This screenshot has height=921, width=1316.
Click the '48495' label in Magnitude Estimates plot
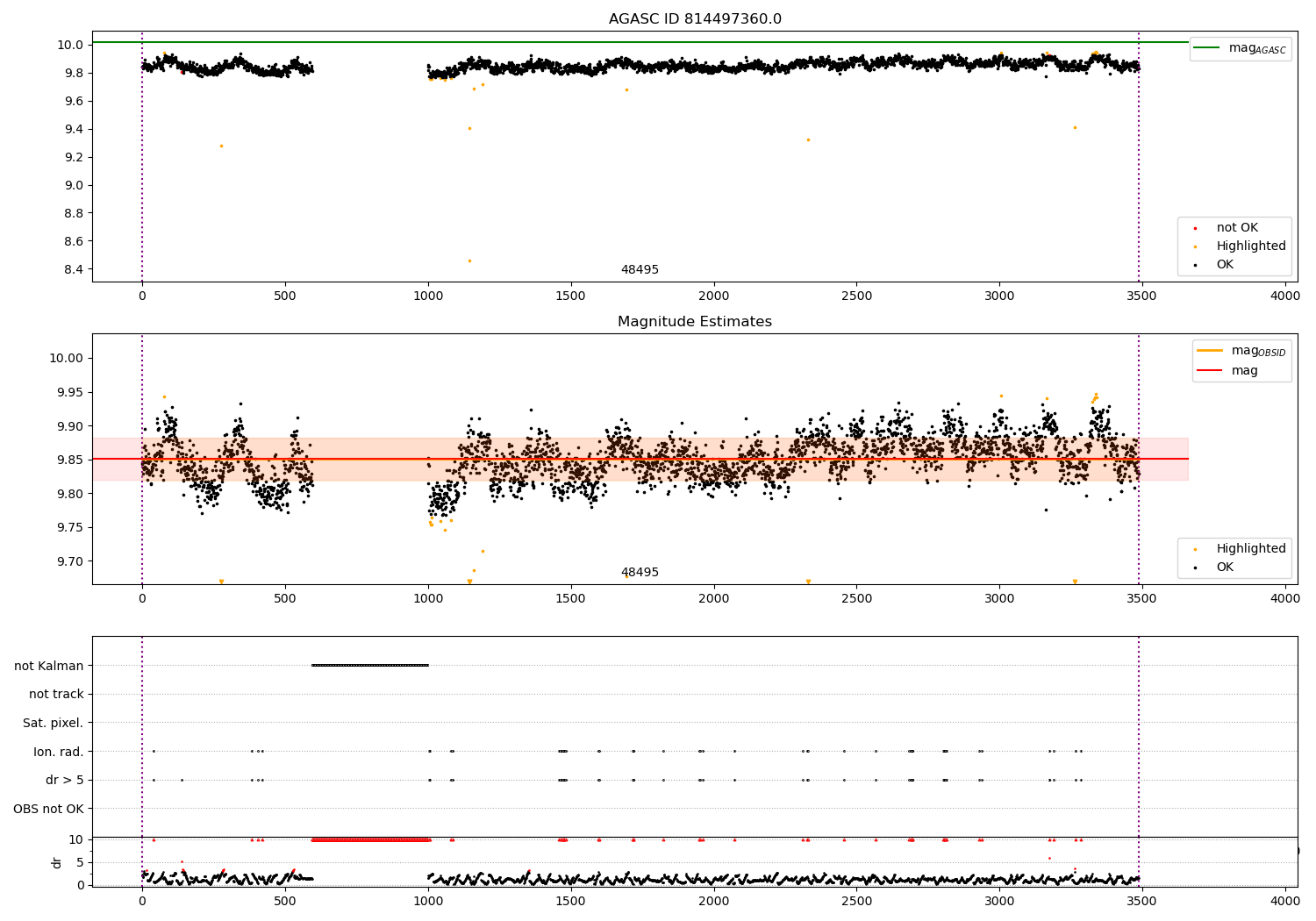[640, 573]
